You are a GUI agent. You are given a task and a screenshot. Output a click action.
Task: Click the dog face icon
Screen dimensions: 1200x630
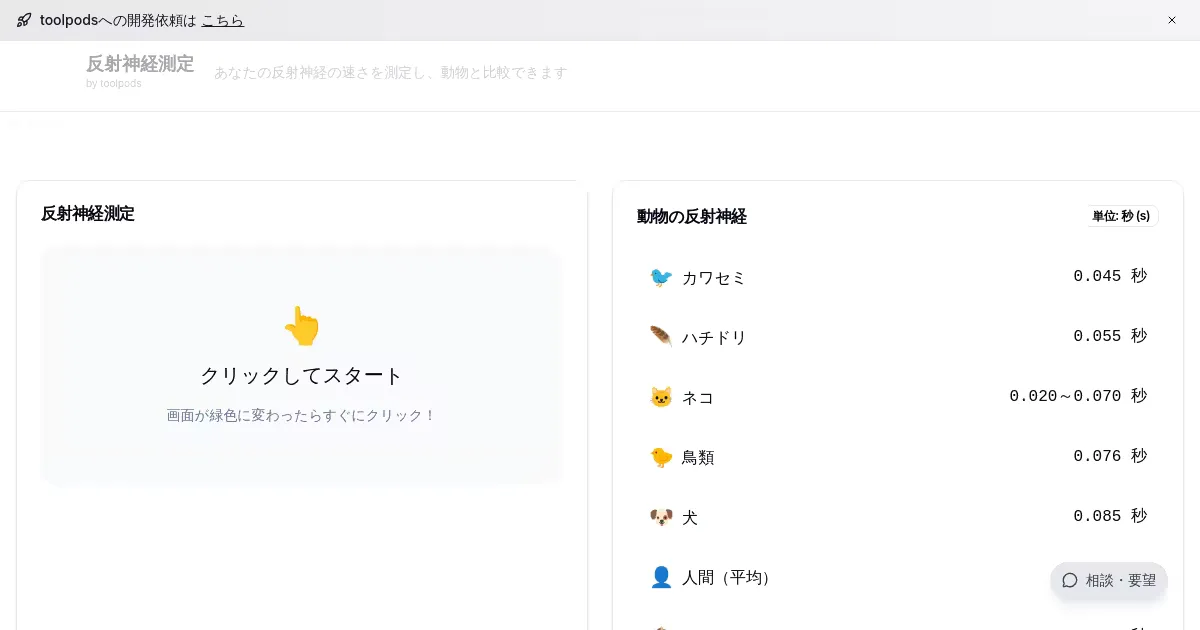[661, 517]
